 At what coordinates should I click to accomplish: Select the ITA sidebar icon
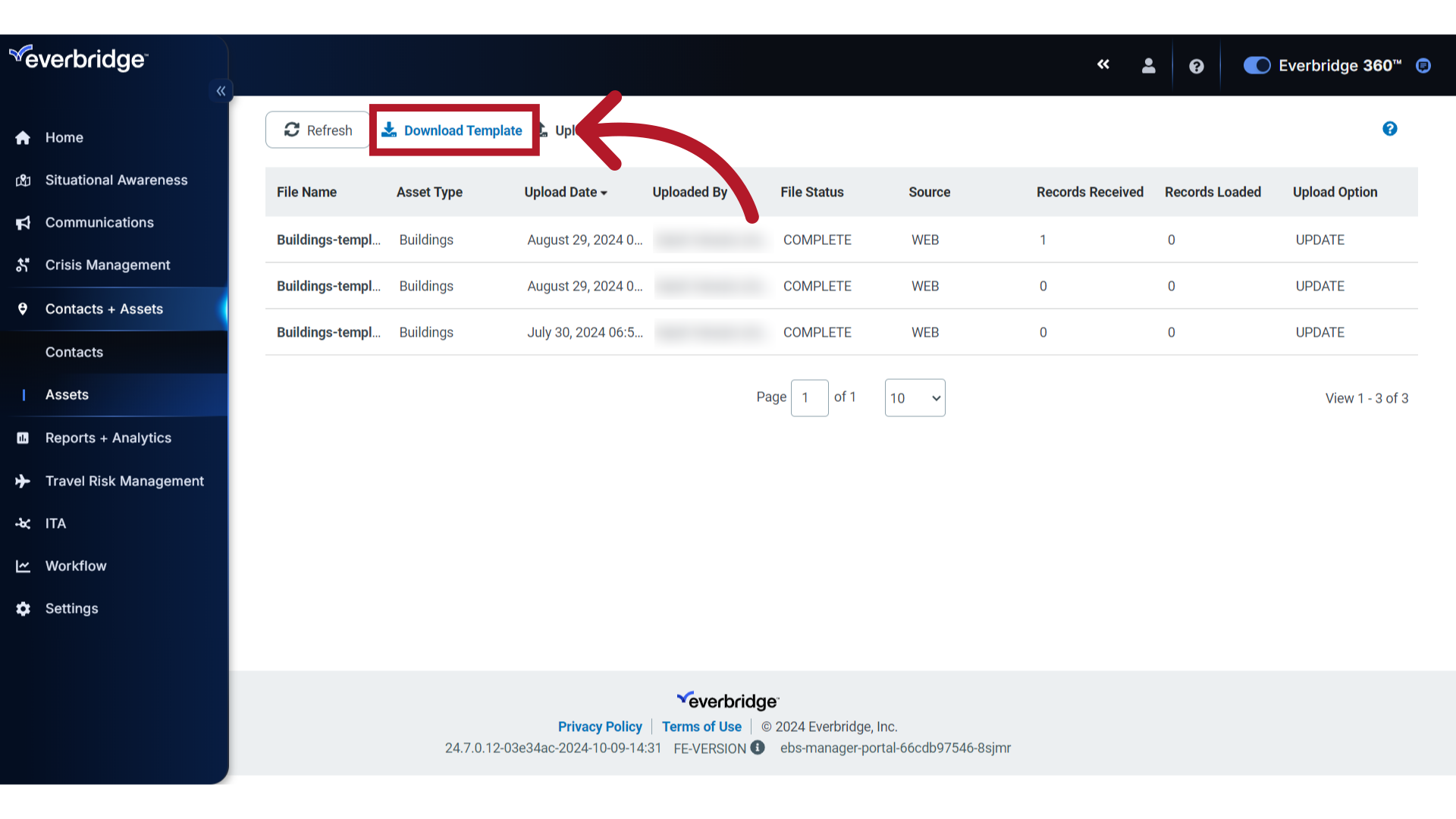(x=23, y=523)
